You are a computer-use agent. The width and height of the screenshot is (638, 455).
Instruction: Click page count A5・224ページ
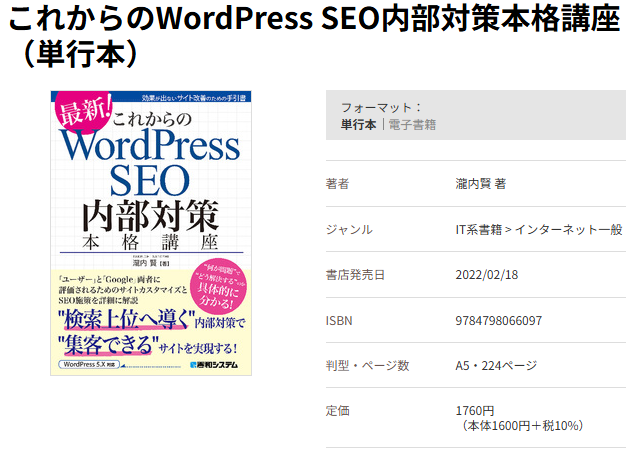pos(496,365)
